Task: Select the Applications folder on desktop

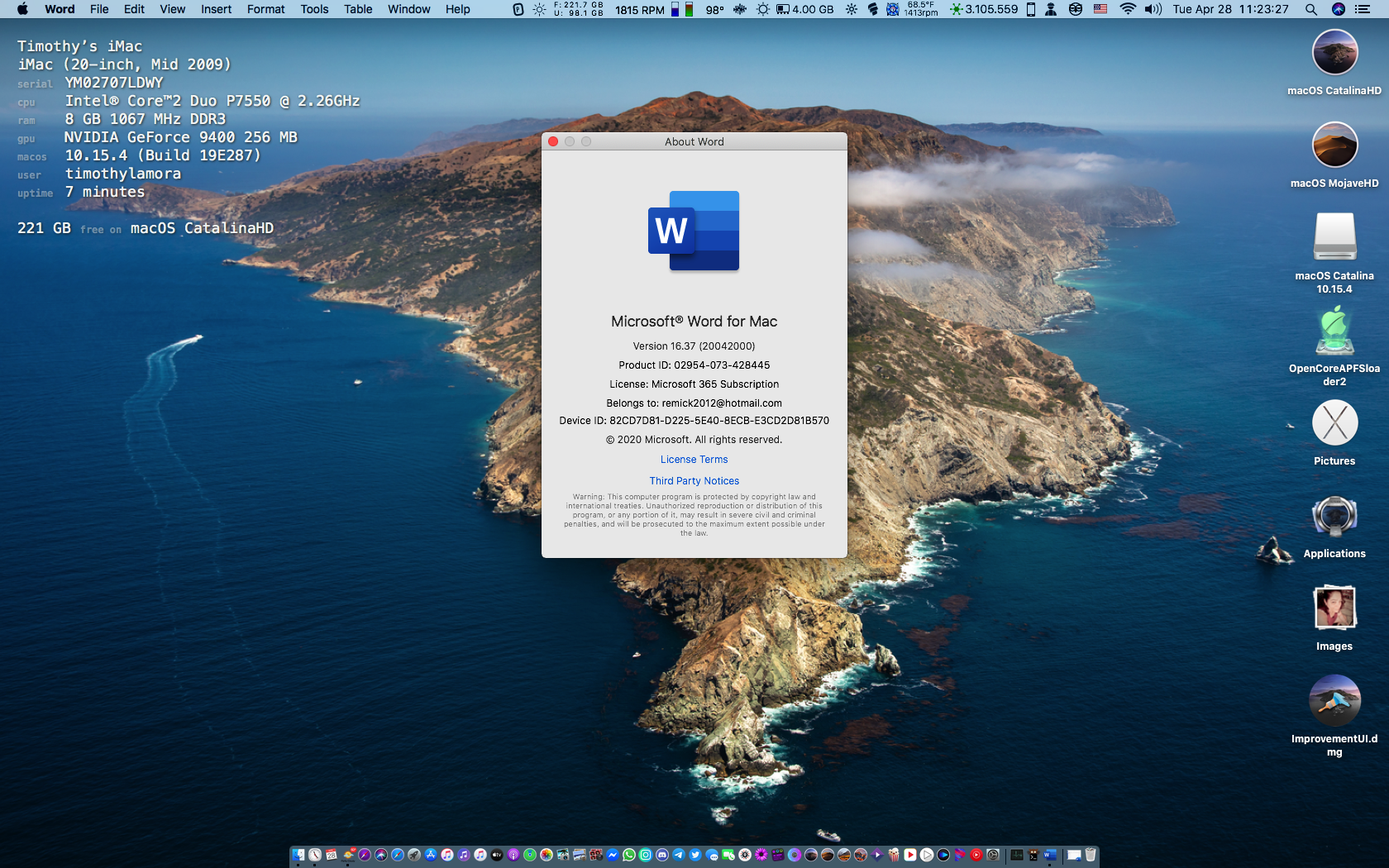Action: click(x=1334, y=516)
